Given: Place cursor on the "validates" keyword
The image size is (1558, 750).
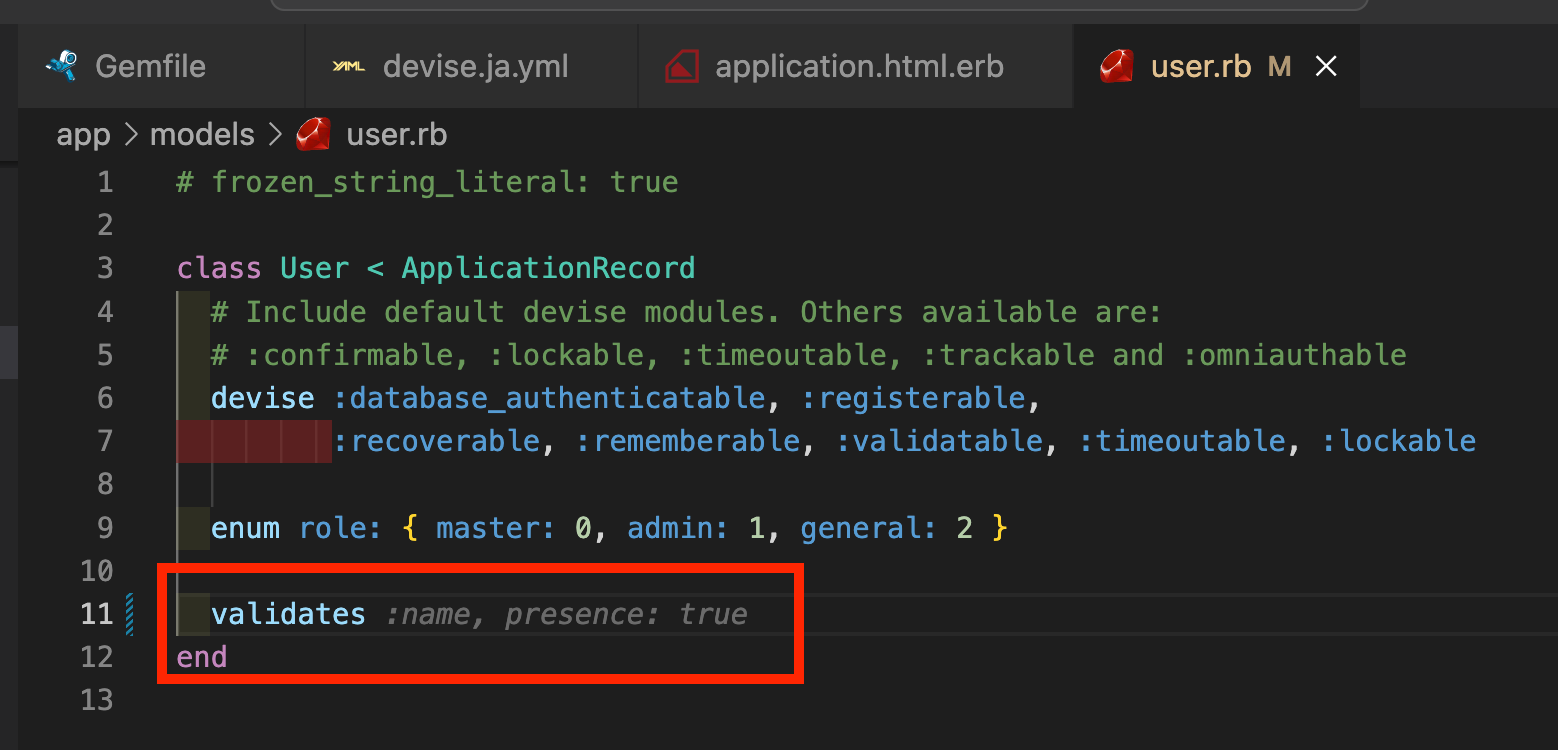Looking at the screenshot, I should (x=288, y=614).
